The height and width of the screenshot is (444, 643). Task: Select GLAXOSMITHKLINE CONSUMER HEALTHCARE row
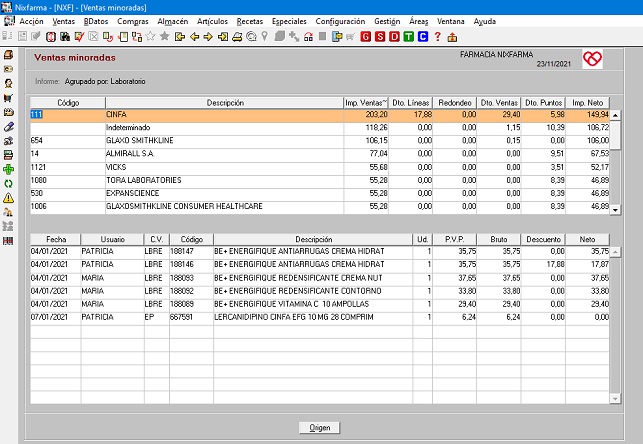pos(320,206)
